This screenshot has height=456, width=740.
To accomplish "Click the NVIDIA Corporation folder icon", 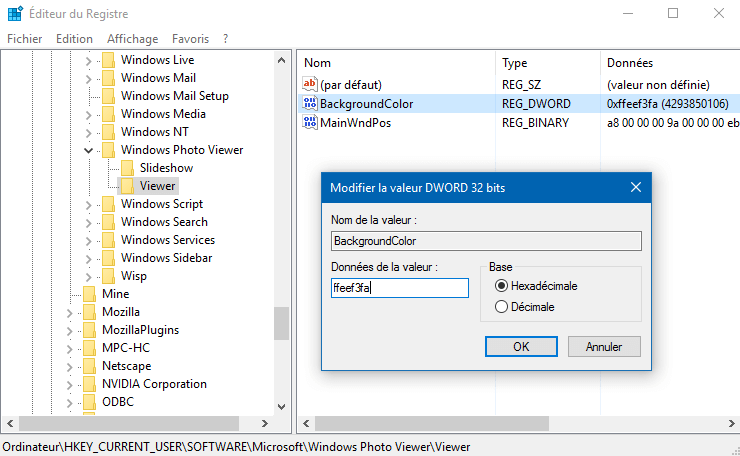I will [x=90, y=384].
